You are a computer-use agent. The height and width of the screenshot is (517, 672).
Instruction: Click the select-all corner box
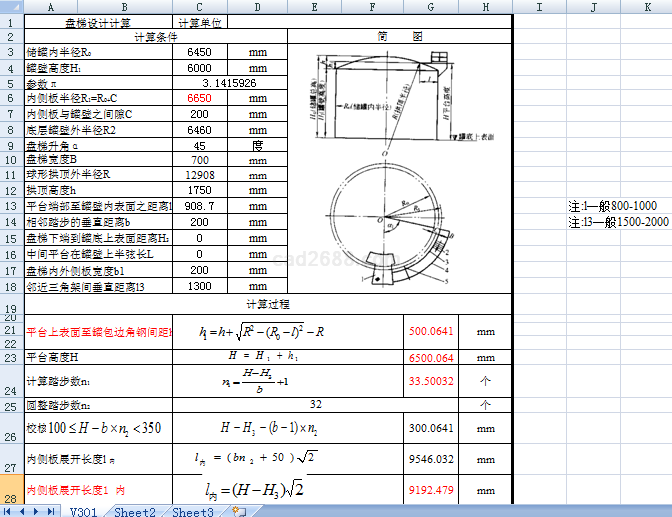[10, 7]
